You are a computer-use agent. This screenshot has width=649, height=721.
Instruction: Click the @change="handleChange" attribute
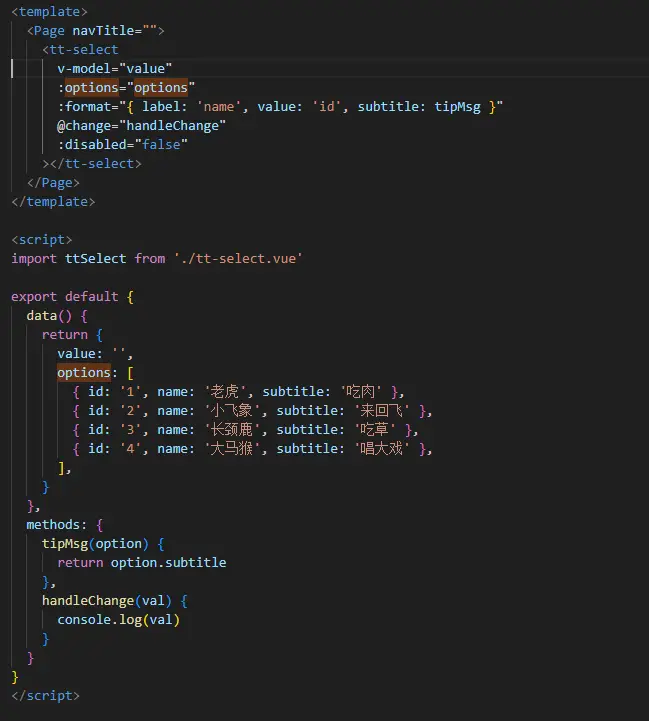(x=142, y=126)
